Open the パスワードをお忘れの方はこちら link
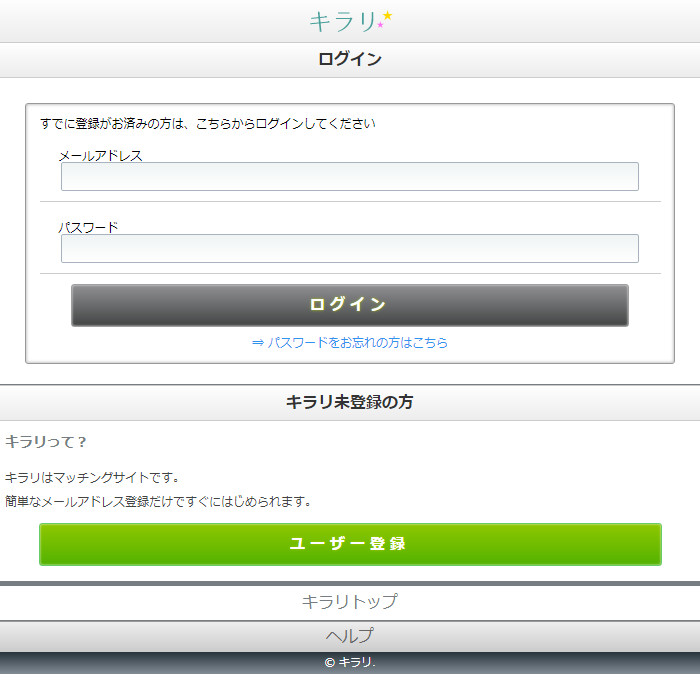 point(350,342)
